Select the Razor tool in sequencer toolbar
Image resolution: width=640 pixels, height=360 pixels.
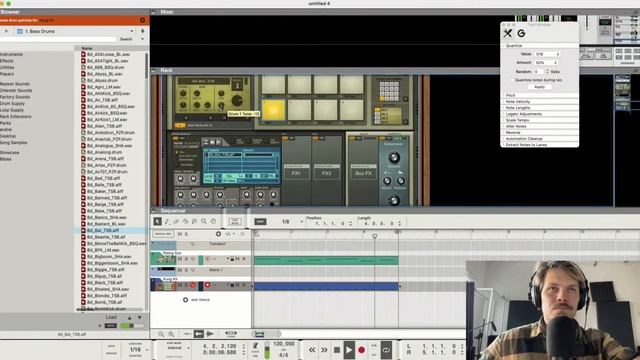(185, 221)
